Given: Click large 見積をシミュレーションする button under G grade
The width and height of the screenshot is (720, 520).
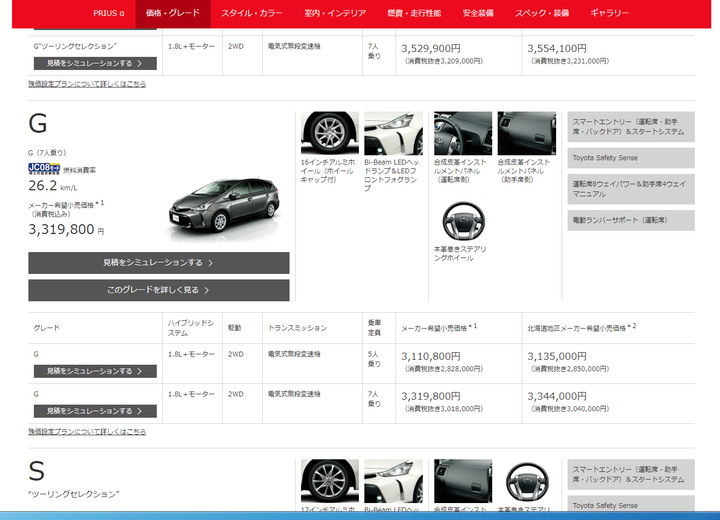Looking at the screenshot, I should pos(159,263).
